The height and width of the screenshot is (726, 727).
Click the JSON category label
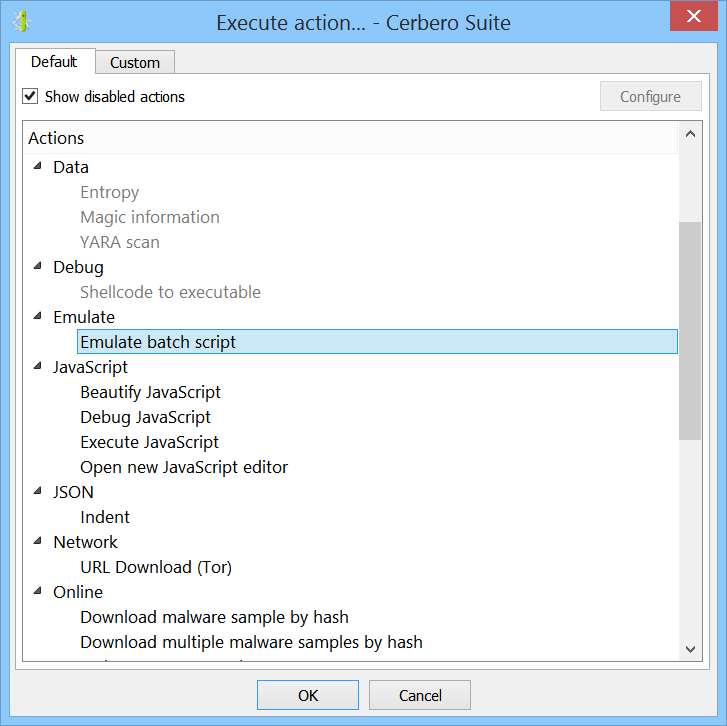pyautogui.click(x=73, y=492)
